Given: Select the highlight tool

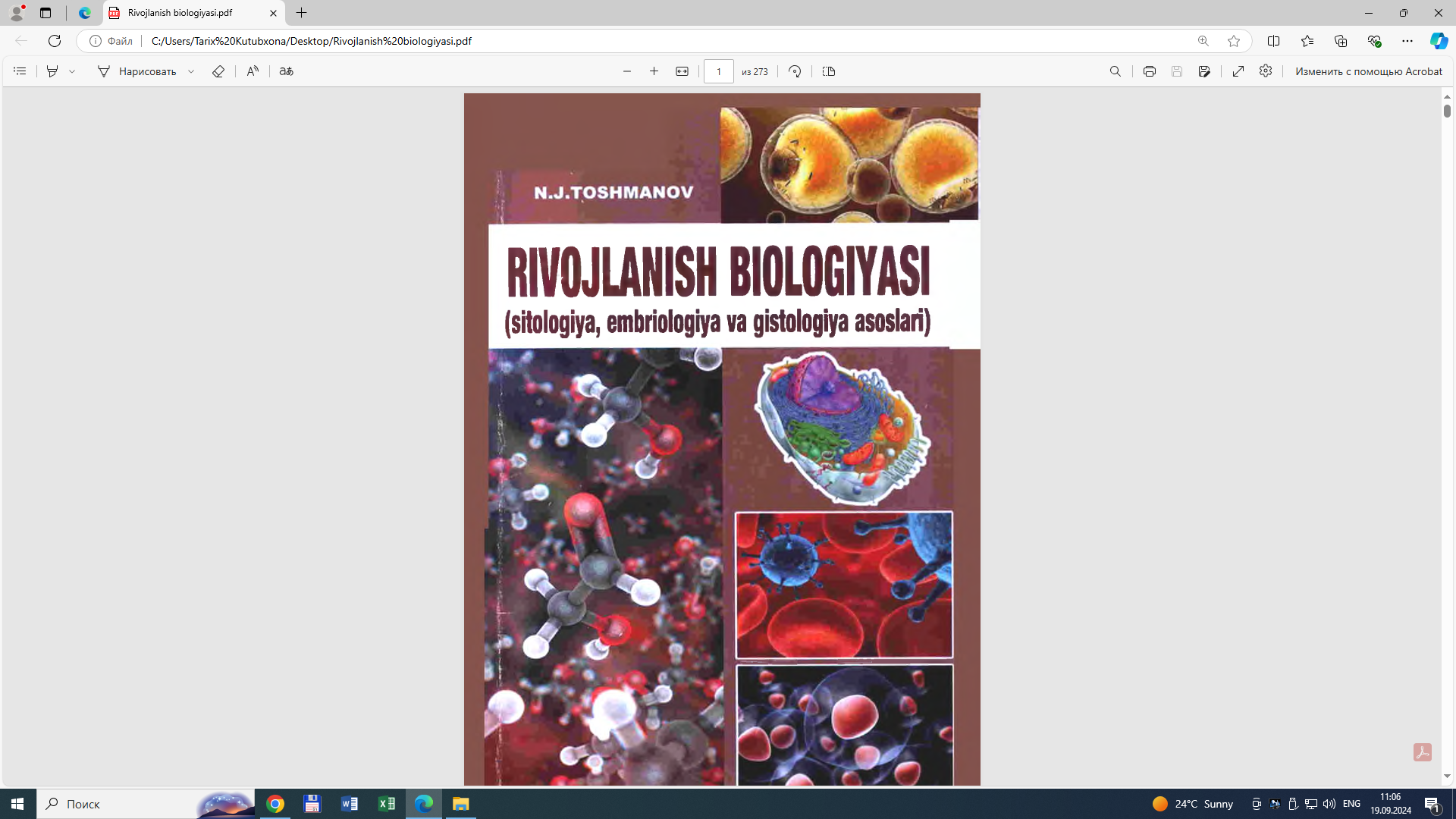Looking at the screenshot, I should (x=52, y=71).
